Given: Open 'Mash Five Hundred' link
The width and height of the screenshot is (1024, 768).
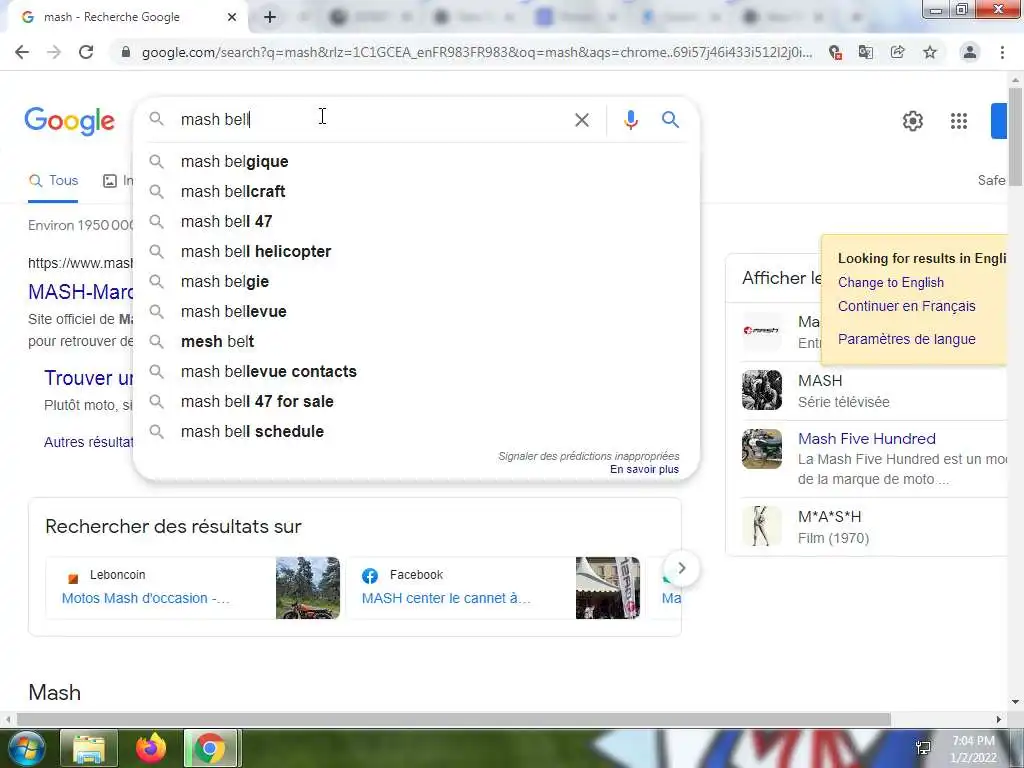Looking at the screenshot, I should [x=867, y=439].
